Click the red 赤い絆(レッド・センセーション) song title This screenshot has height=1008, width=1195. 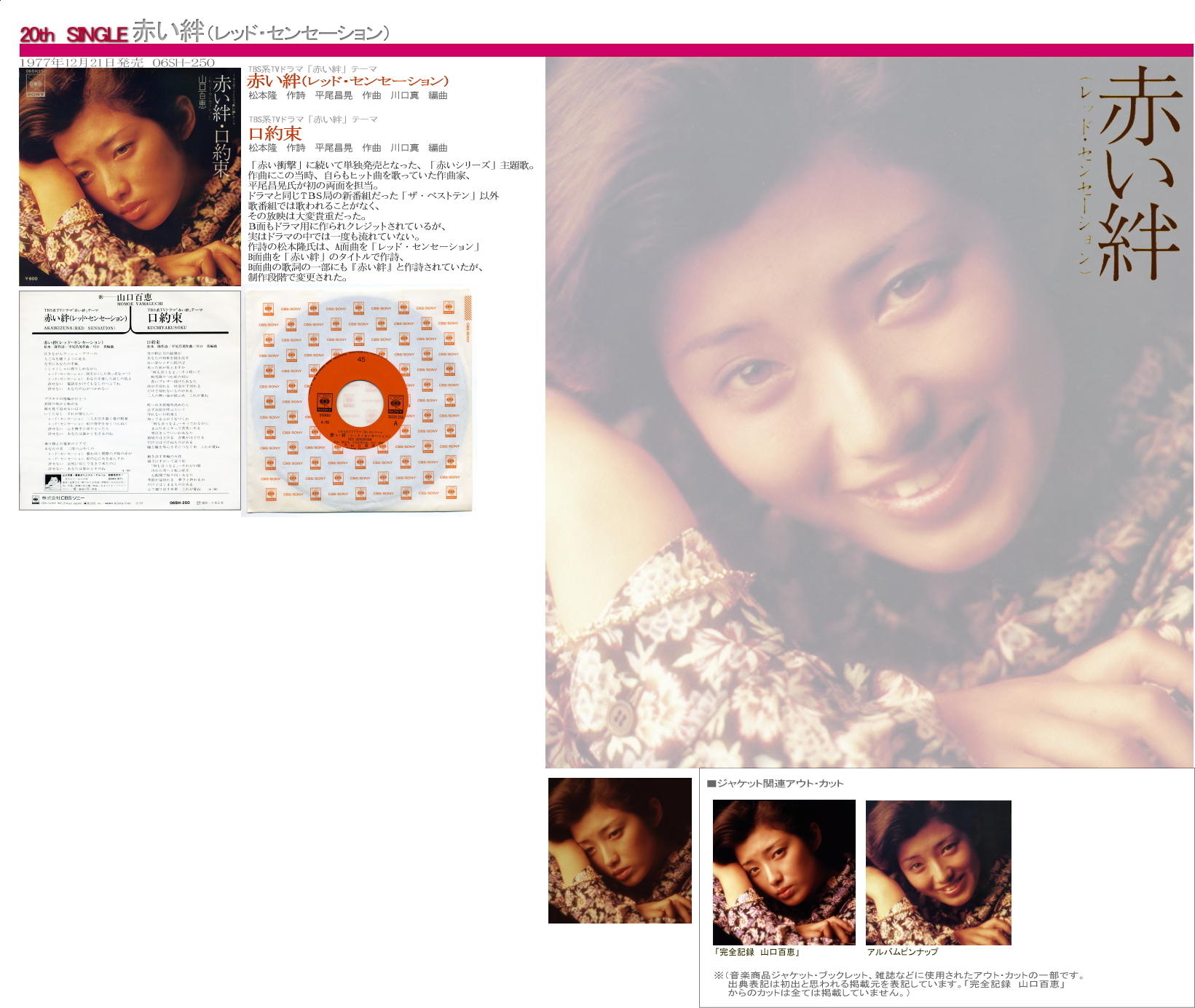click(347, 81)
